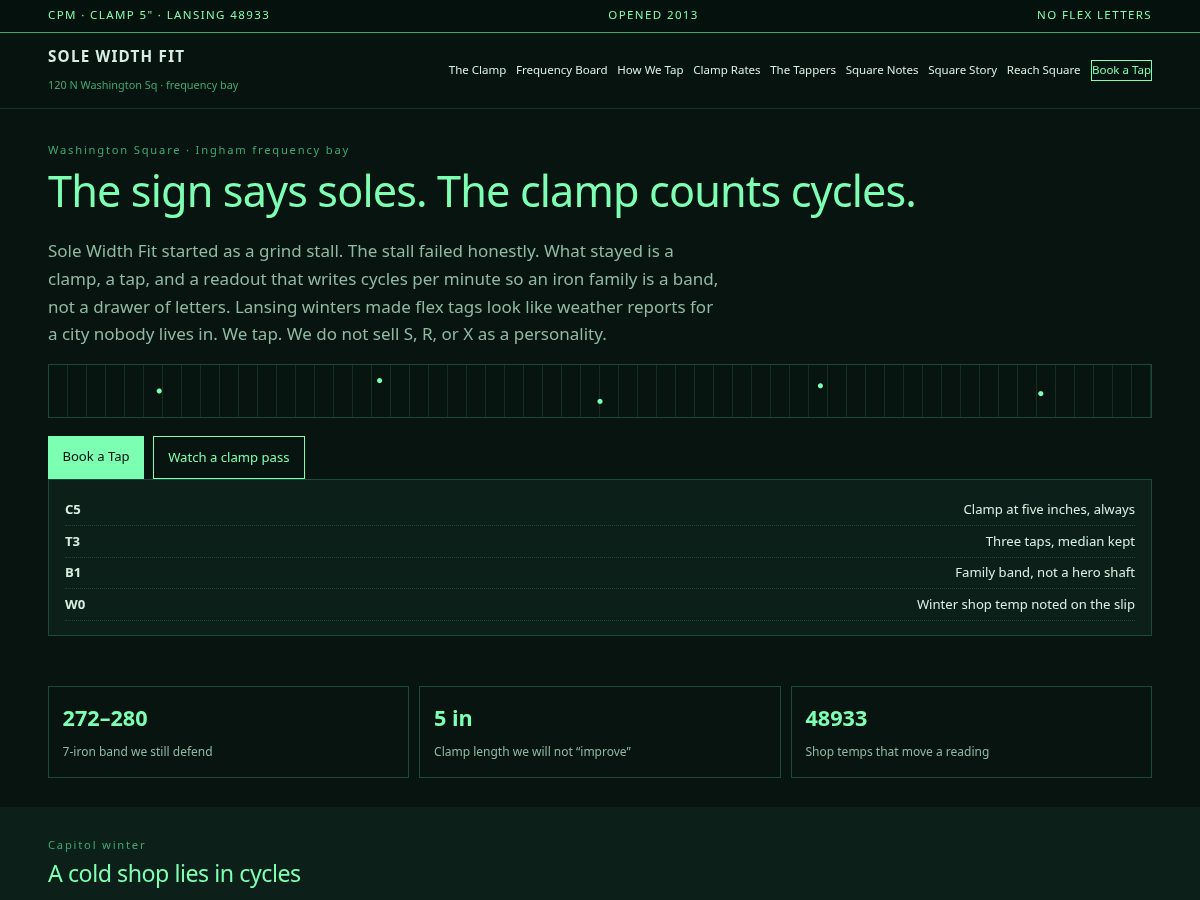Click the 120 N Washington Sq address
The width and height of the screenshot is (1200, 900).
pyautogui.click(x=143, y=85)
